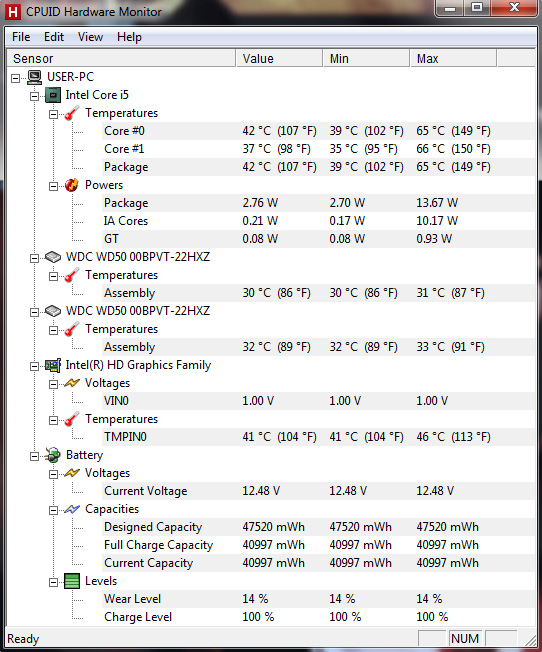Minimize the Hardware Monitor window
This screenshot has width=542, height=652.
(x=450, y=8)
